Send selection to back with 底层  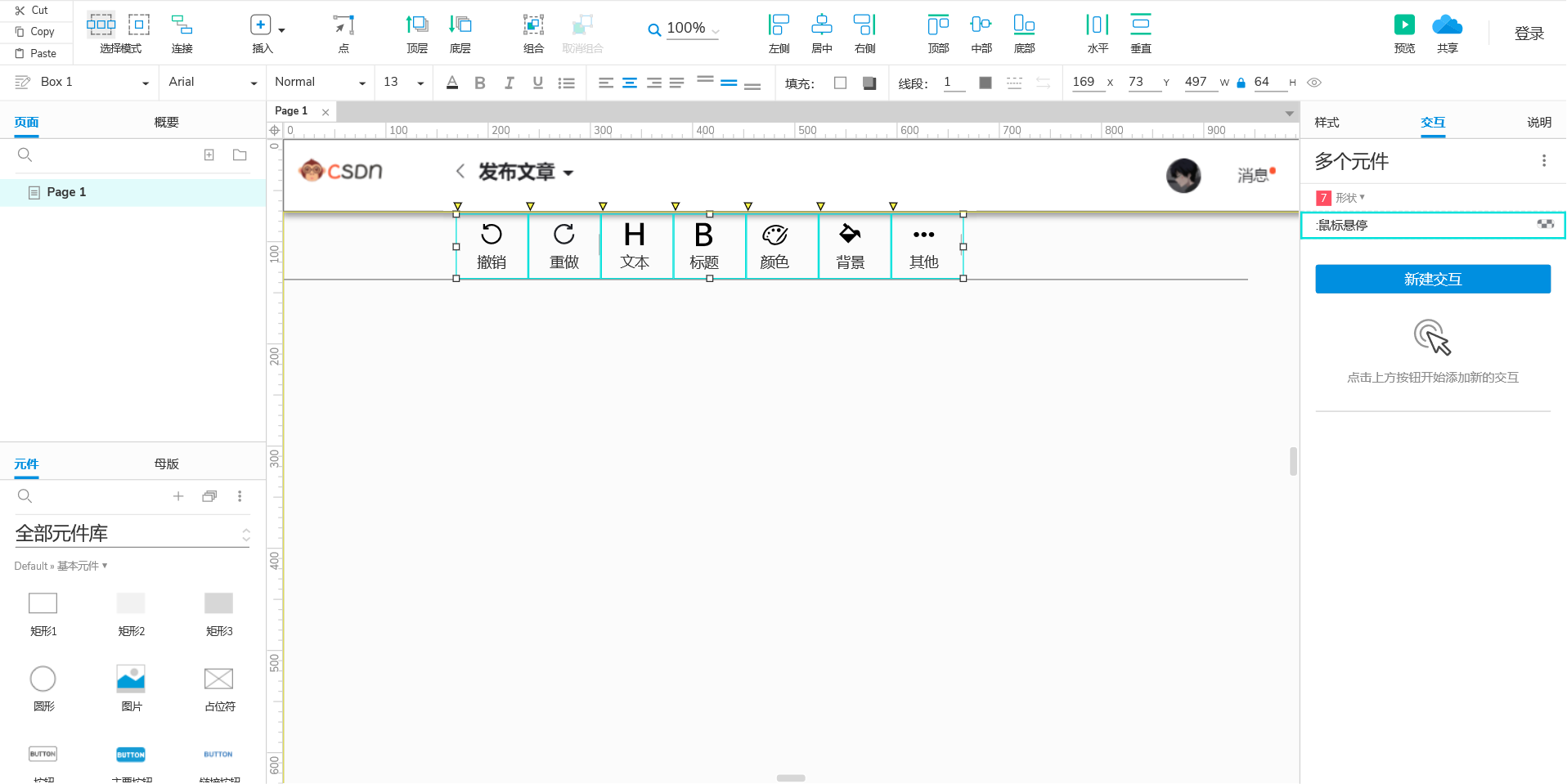tap(460, 34)
